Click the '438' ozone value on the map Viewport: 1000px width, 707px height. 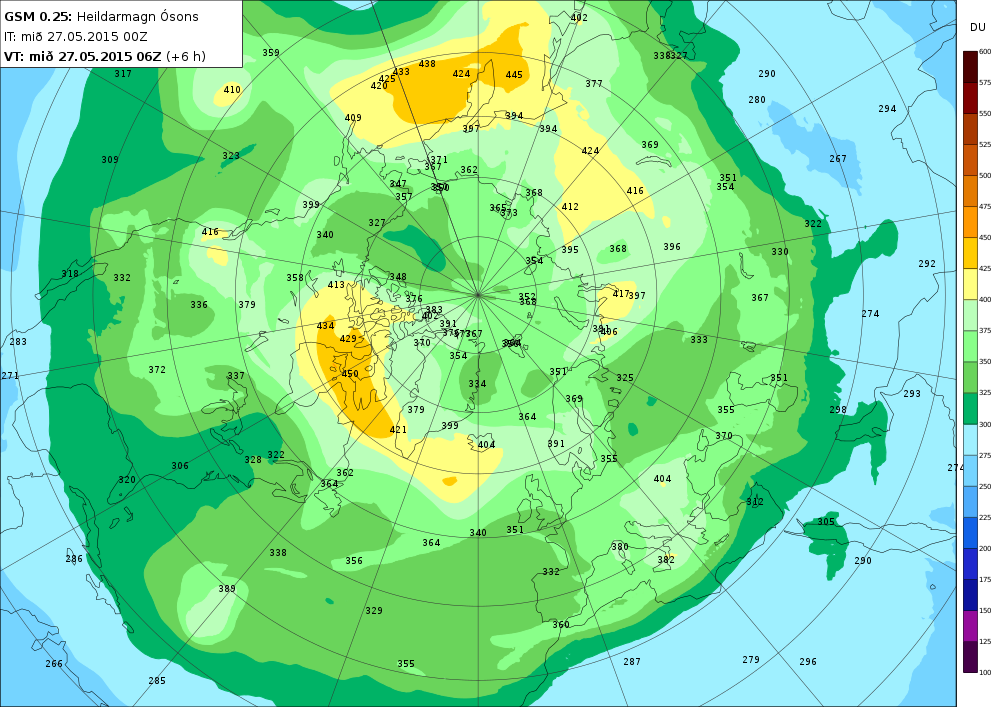pos(427,64)
